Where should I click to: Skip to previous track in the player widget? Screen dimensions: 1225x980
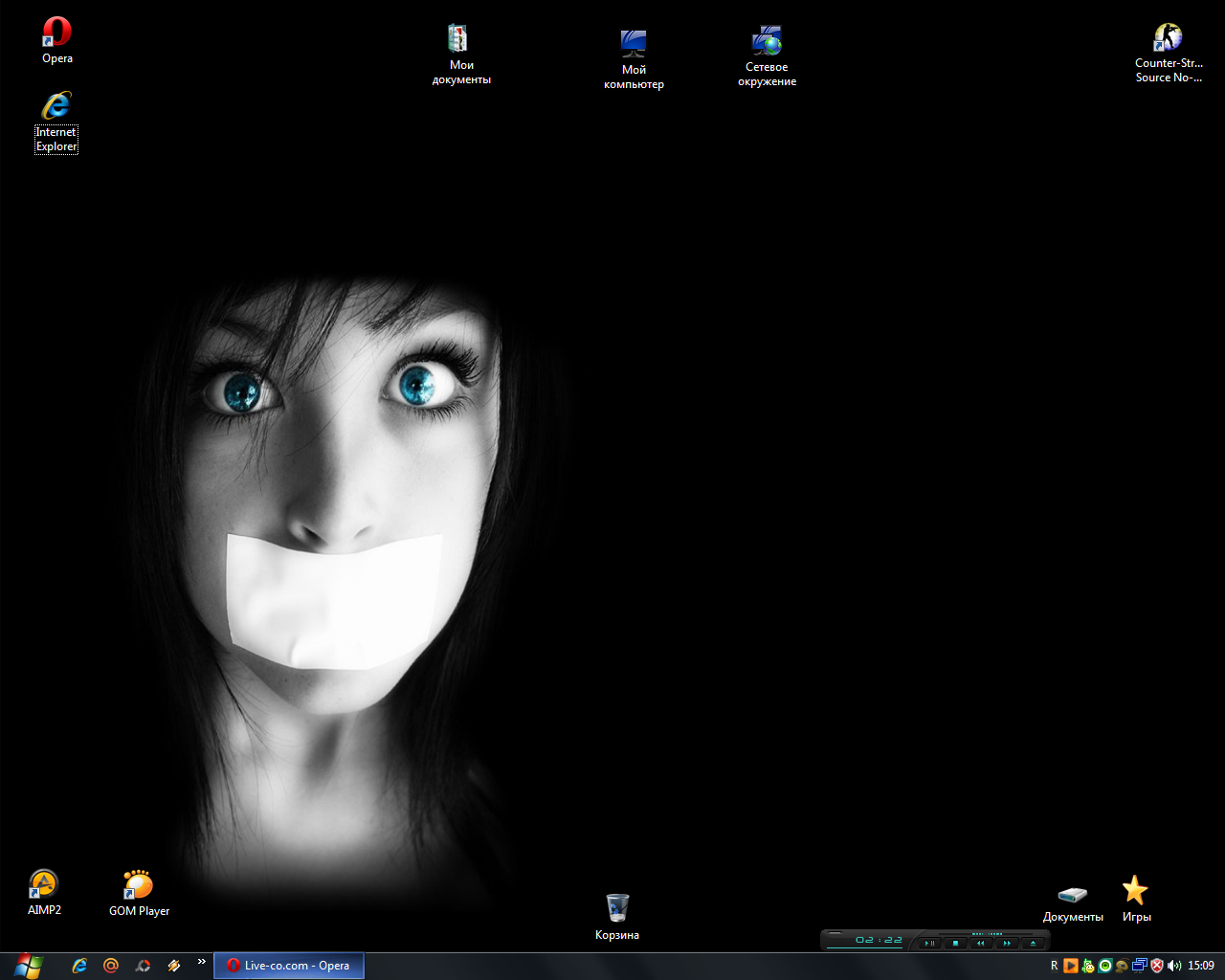tap(980, 944)
